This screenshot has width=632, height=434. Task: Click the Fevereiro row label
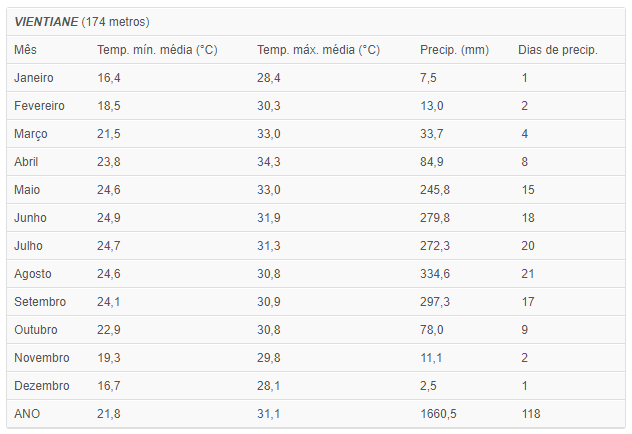point(39,106)
